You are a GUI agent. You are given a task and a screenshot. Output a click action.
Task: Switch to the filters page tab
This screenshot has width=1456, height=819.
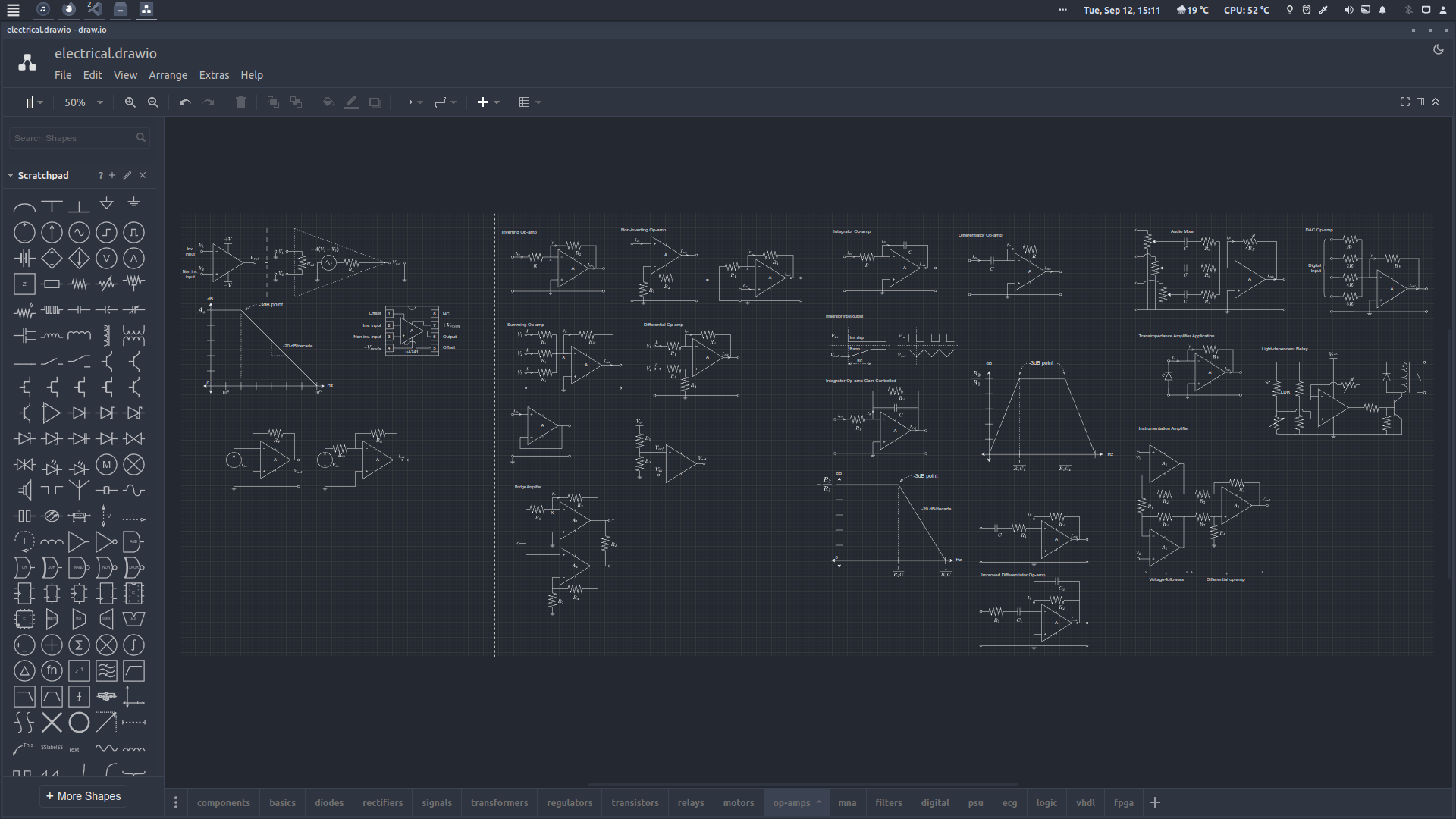click(x=889, y=803)
